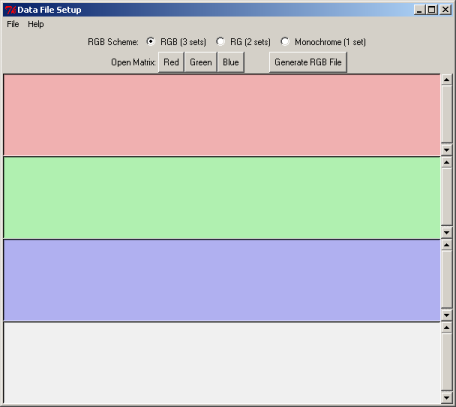The image size is (456, 407).
Task: Open the Blue matrix file
Action: (x=231, y=62)
